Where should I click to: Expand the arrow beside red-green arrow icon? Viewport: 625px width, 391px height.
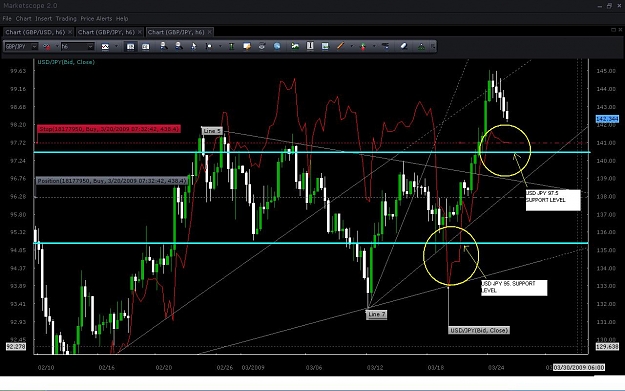click(x=374, y=46)
